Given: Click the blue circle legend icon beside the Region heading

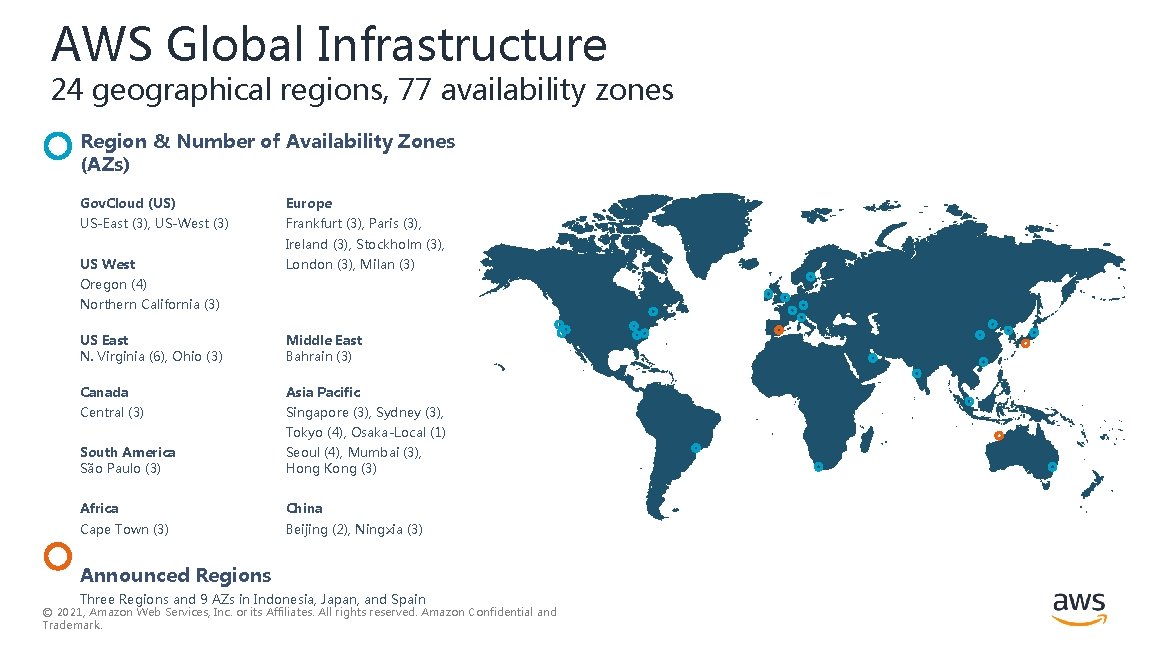Looking at the screenshot, I should [58, 145].
